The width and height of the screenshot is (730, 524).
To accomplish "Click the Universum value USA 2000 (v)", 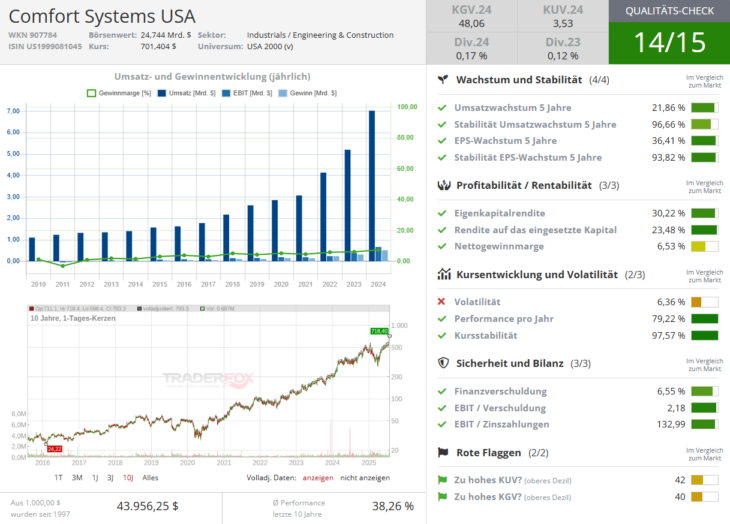I will click(x=270, y=47).
